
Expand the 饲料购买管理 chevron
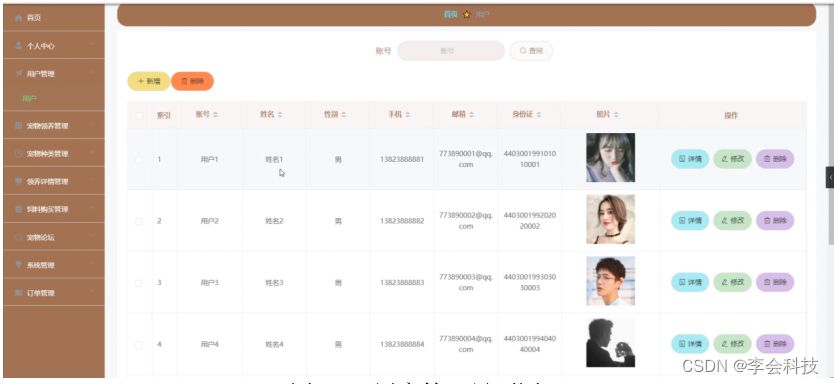[x=92, y=208]
